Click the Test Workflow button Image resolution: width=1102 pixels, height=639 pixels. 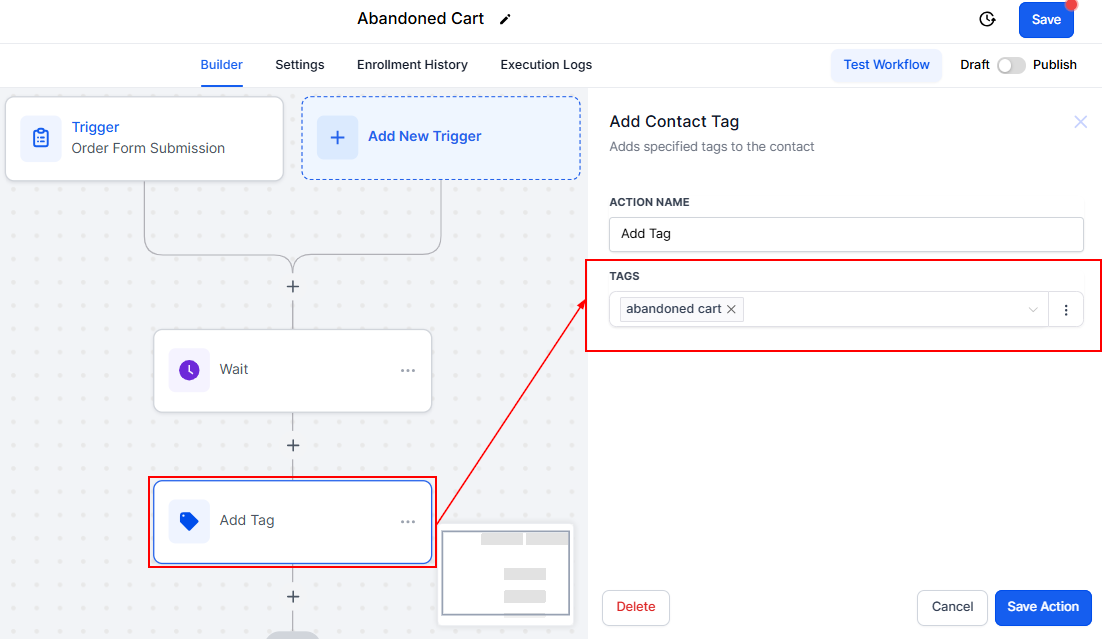886,65
